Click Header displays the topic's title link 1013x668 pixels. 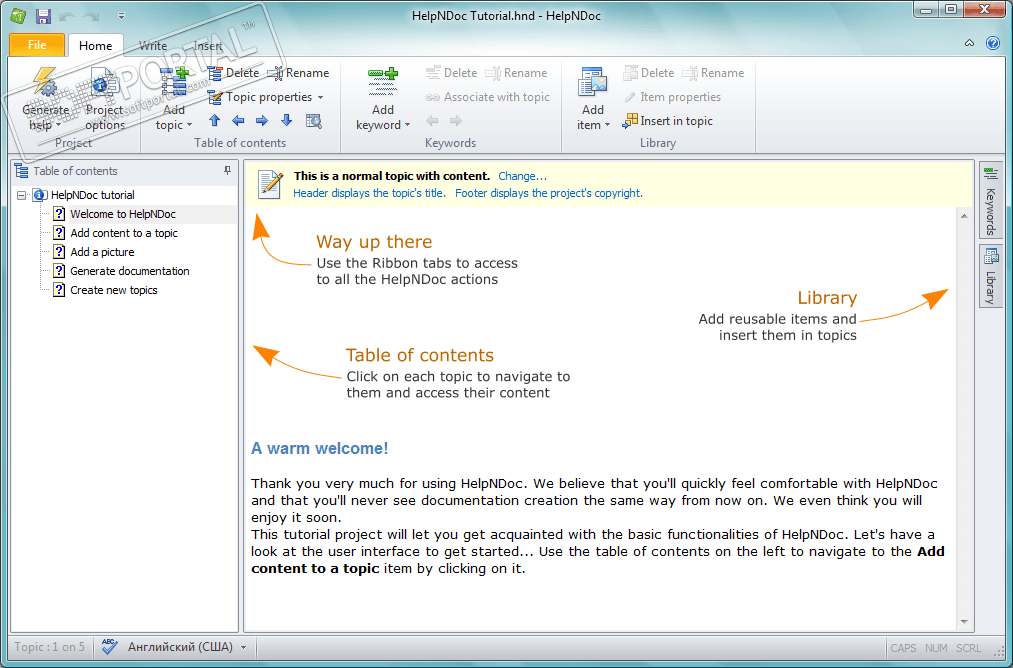tap(369, 193)
